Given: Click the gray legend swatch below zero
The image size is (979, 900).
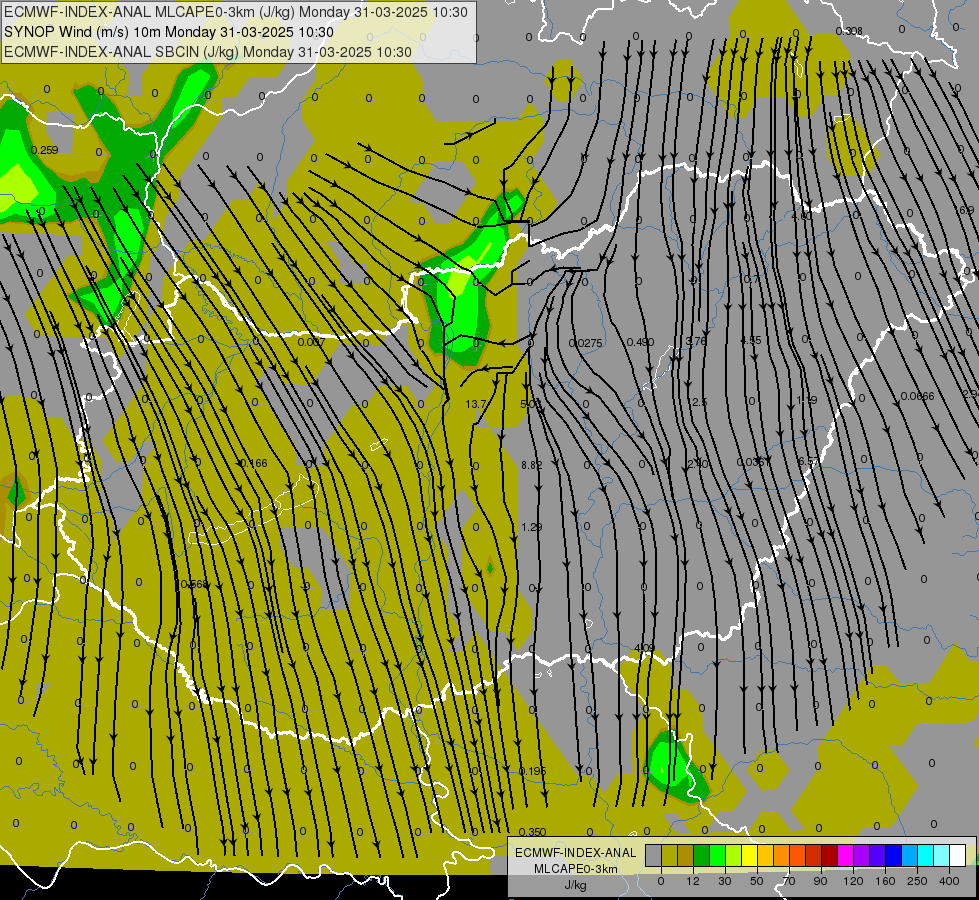Looking at the screenshot, I should click(x=654, y=855).
